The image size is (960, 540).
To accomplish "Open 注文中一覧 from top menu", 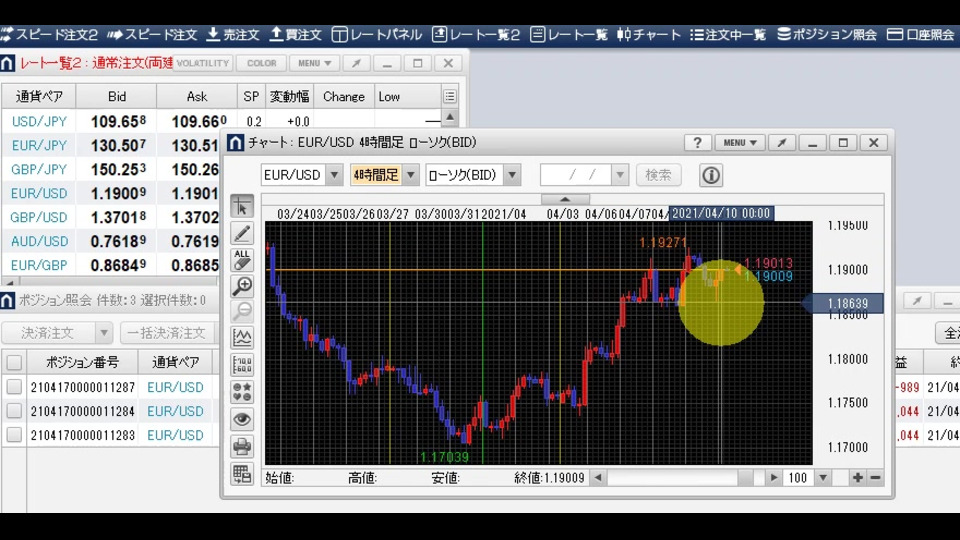I will 728,35.
